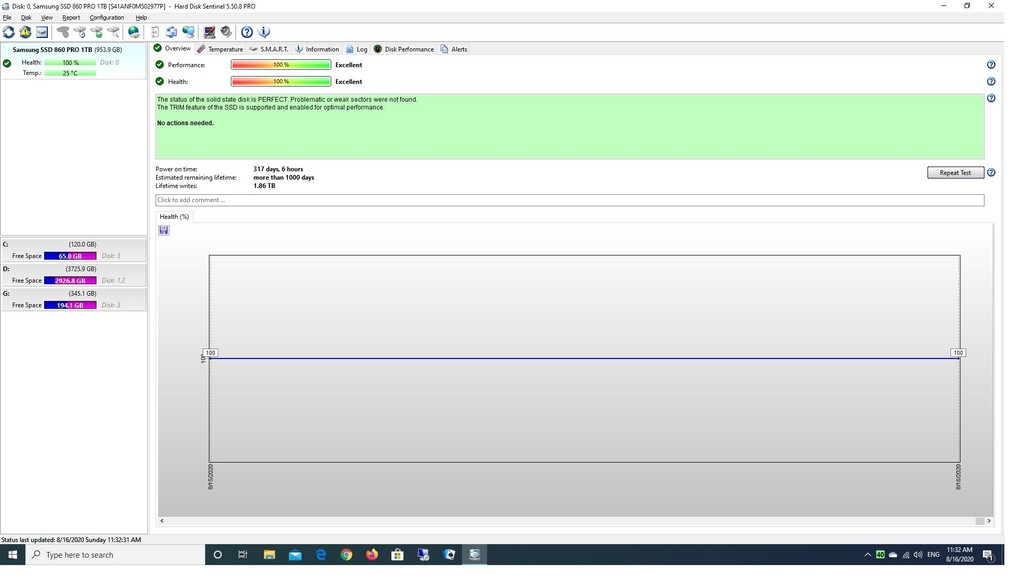
Task: Open Google Chrome from the taskbar
Action: click(x=346, y=555)
